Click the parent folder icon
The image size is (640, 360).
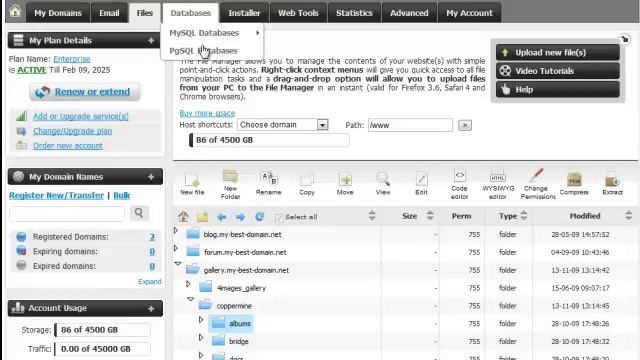(x=202, y=217)
